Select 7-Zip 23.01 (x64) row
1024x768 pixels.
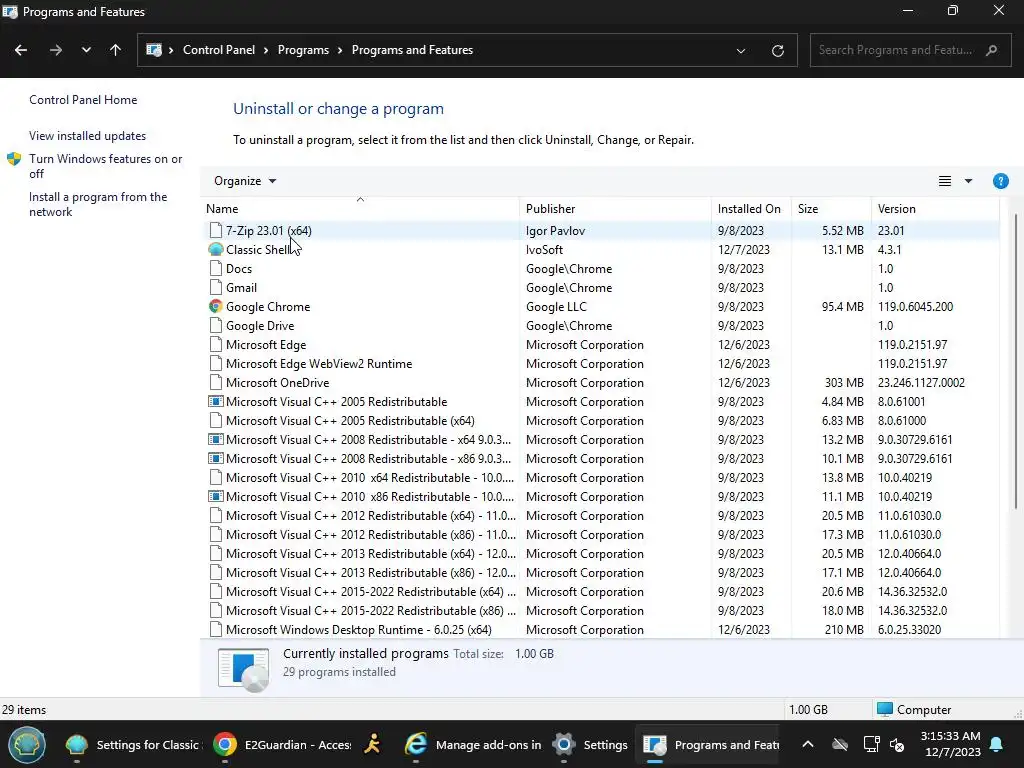tap(601, 231)
